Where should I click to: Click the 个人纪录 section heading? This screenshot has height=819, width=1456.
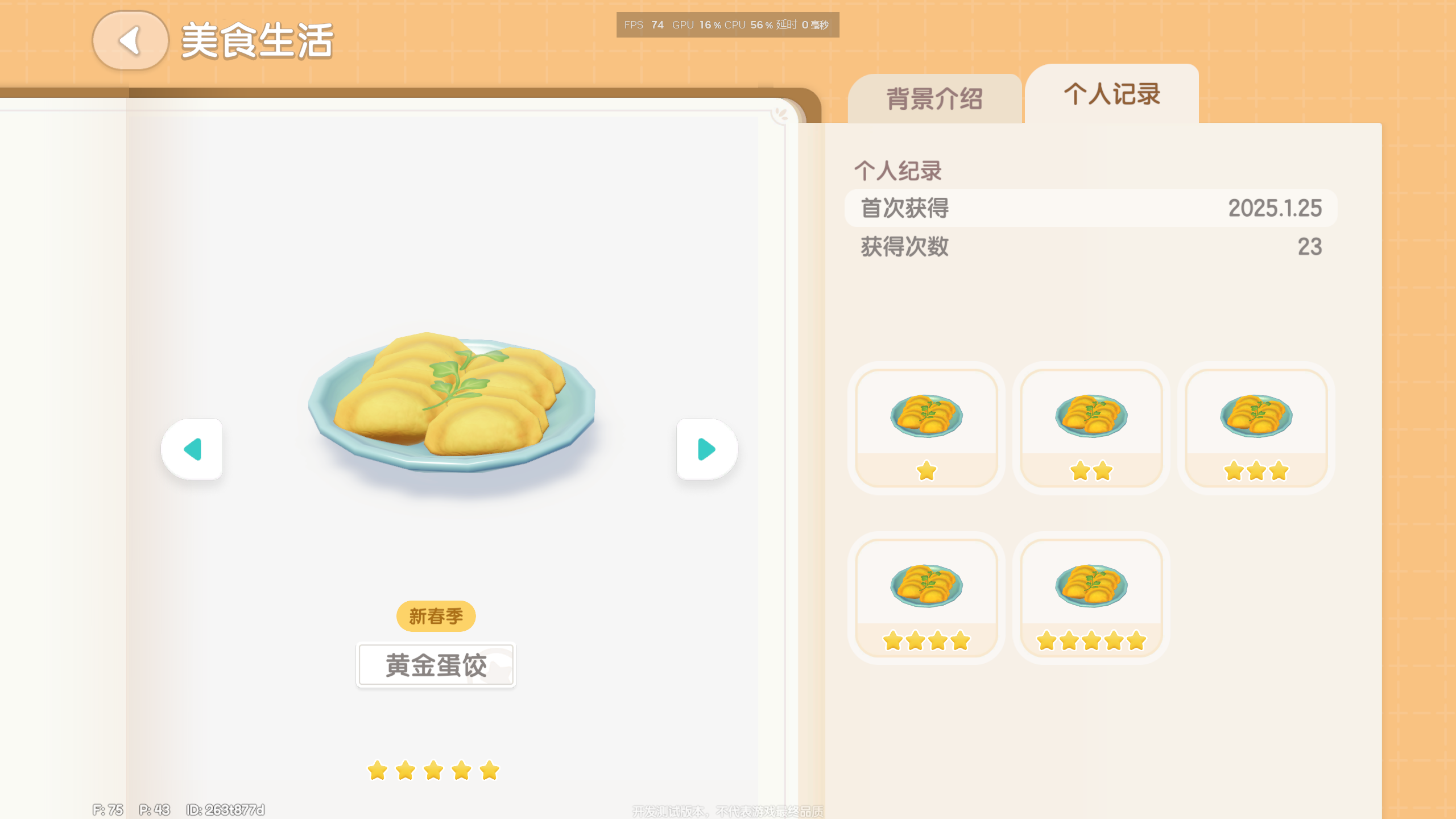(x=898, y=171)
